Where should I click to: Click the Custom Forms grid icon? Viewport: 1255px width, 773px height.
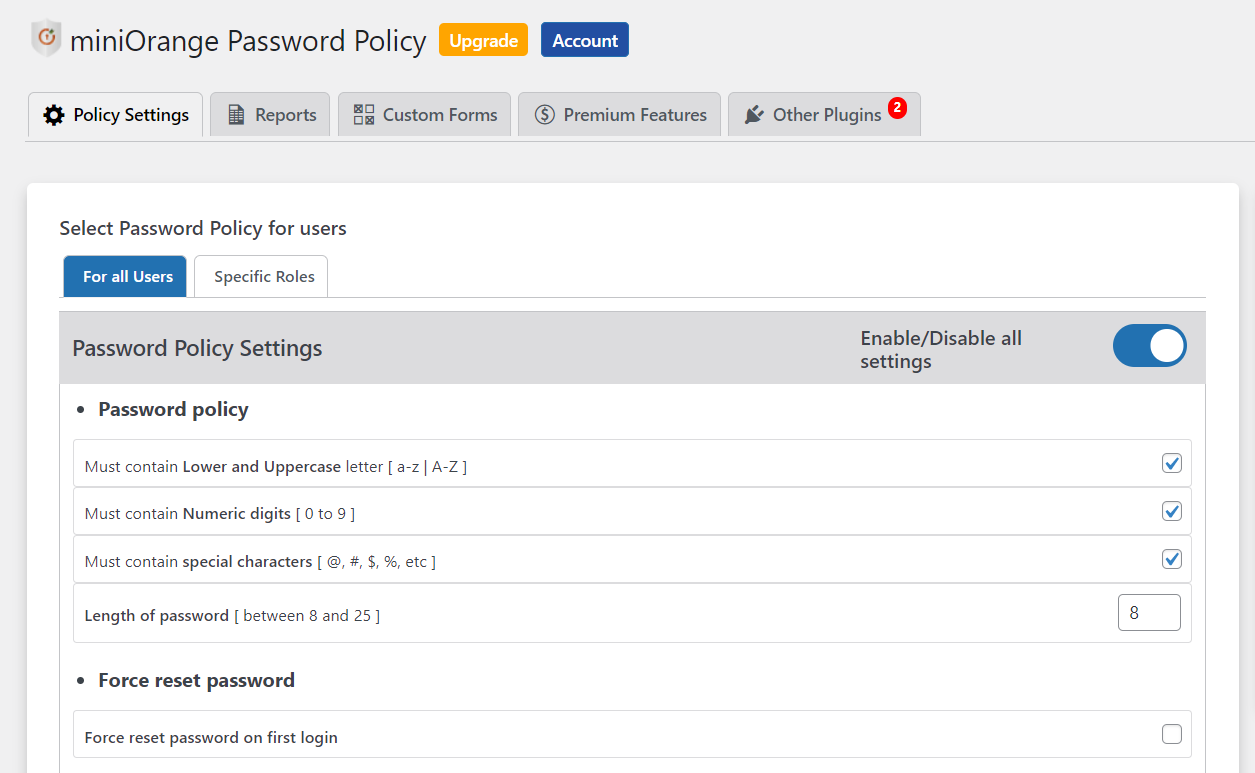click(x=364, y=115)
